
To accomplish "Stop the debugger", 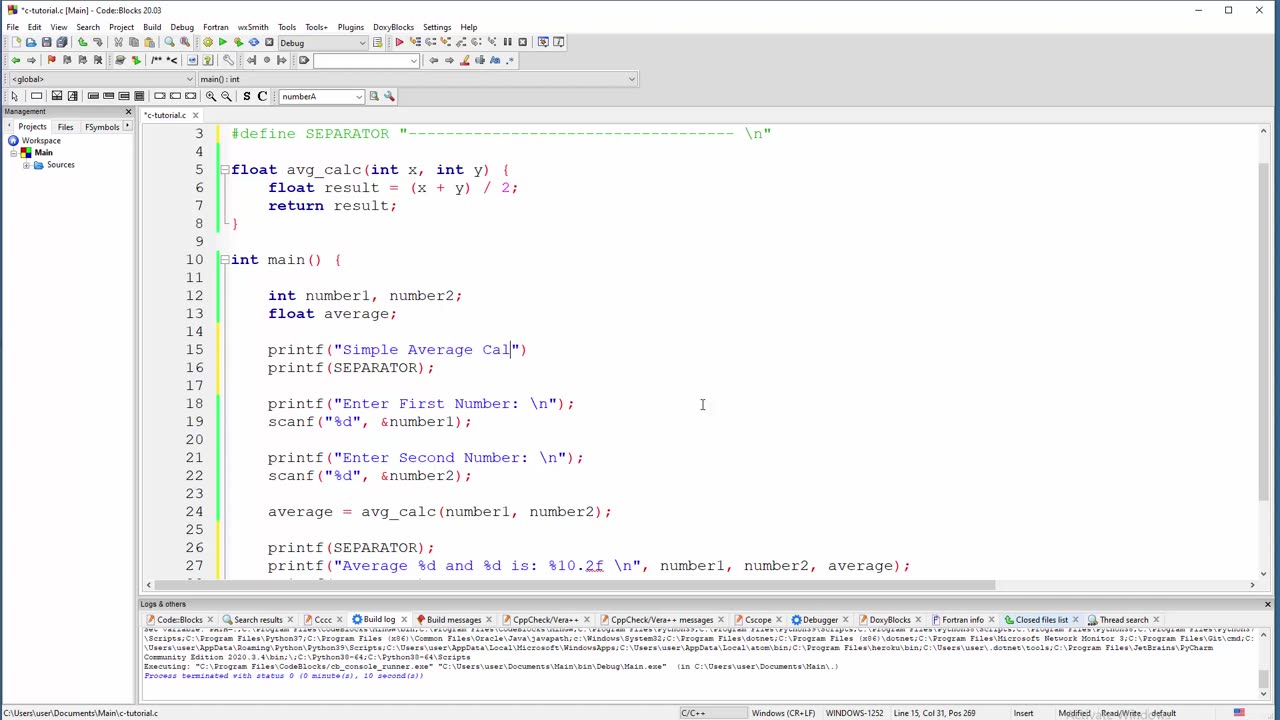I will click(x=522, y=42).
